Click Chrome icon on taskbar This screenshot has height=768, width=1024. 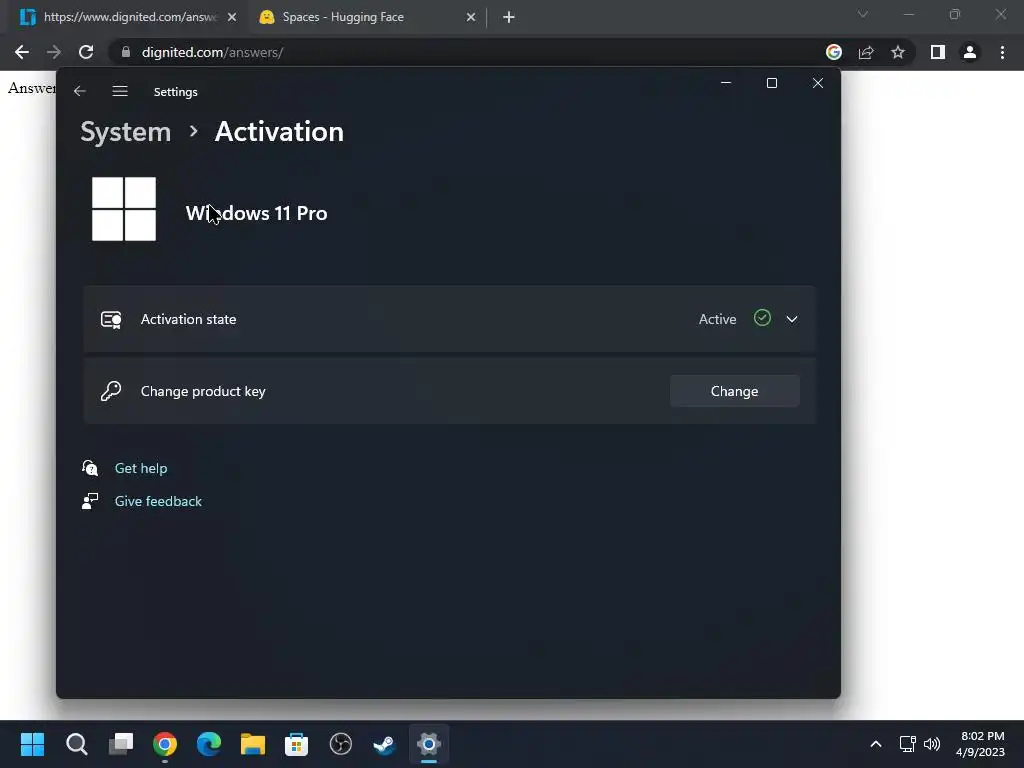(165, 744)
